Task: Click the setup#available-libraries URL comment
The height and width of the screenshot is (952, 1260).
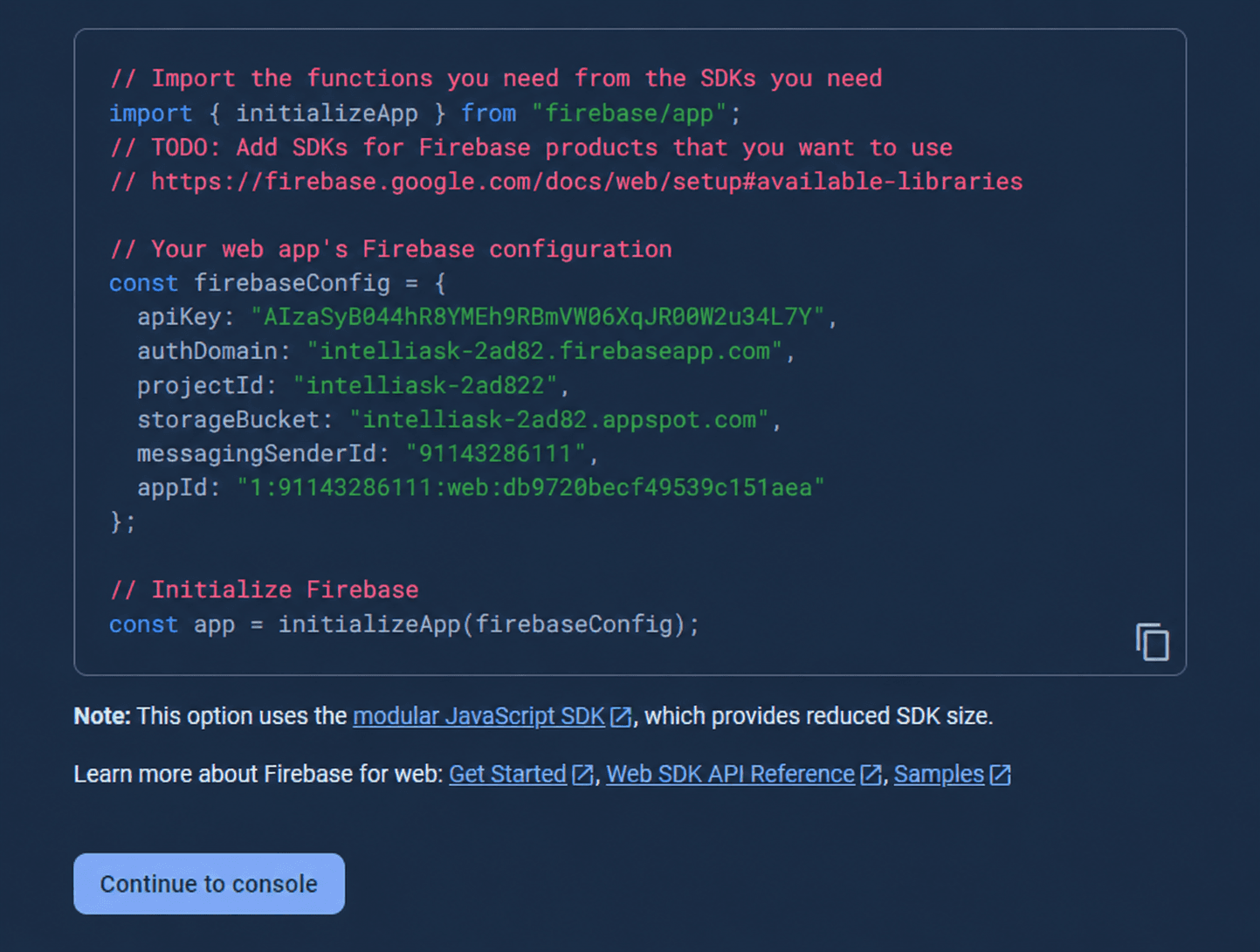Action: 566,182
